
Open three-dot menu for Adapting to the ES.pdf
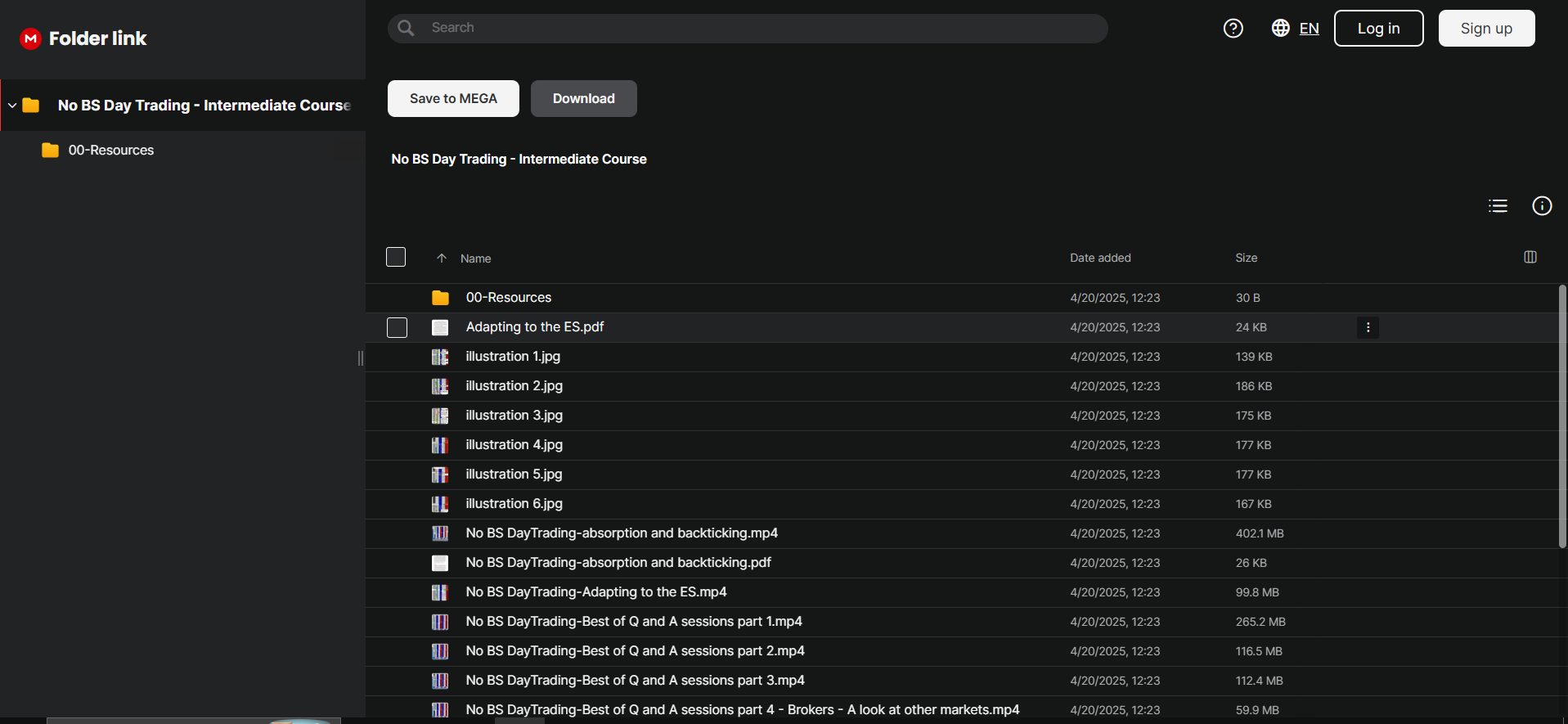pyautogui.click(x=1368, y=327)
